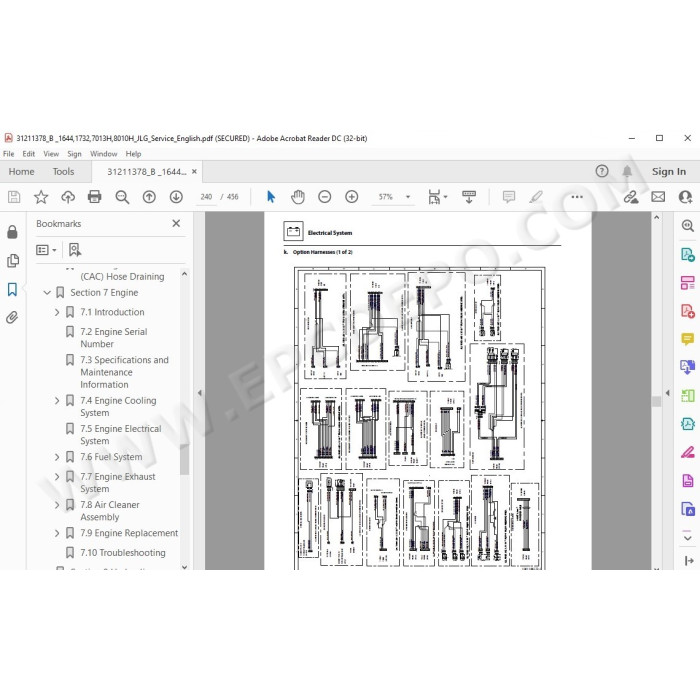
Task: Expand 7.7 Engine Exhaust System chevron
Action: coord(57,477)
